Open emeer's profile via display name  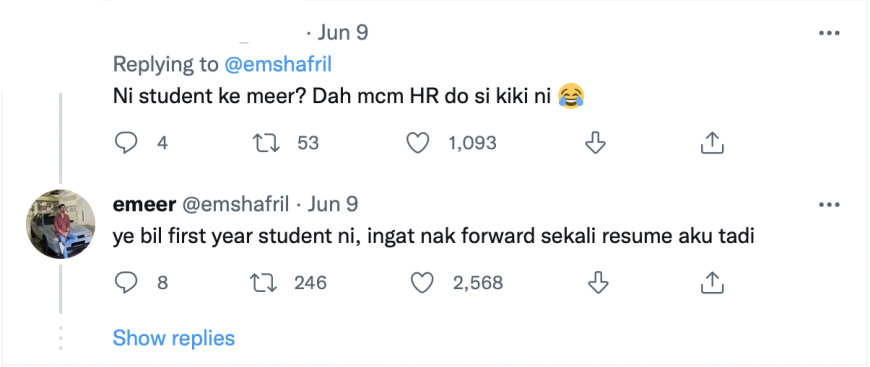tap(144, 204)
